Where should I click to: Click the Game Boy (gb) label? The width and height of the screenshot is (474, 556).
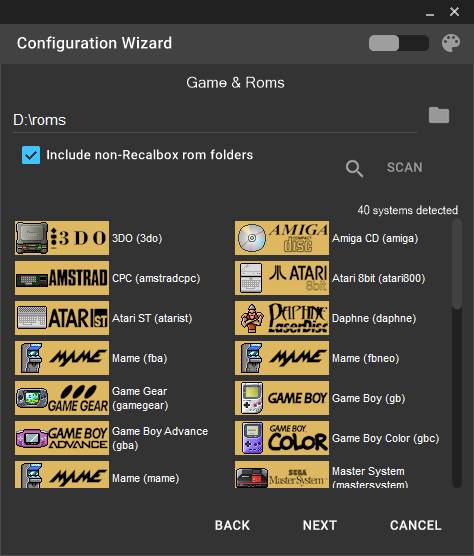click(368, 399)
